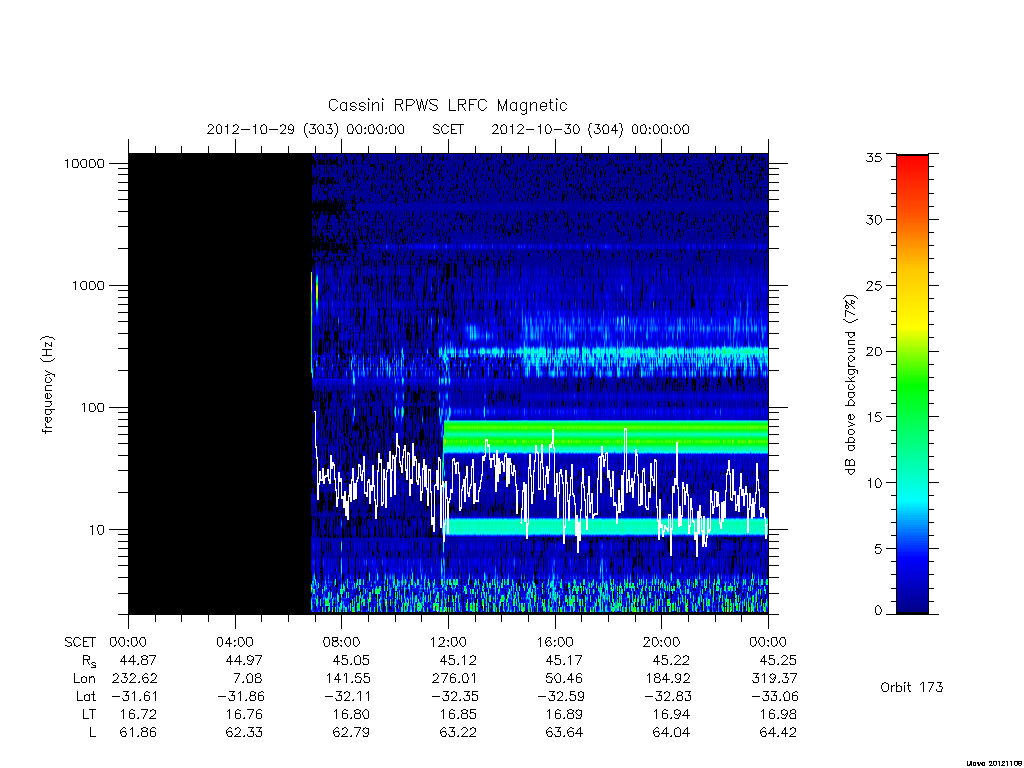1024x768 pixels.
Task: Click the 12:00 time tick label
Action: 448,643
